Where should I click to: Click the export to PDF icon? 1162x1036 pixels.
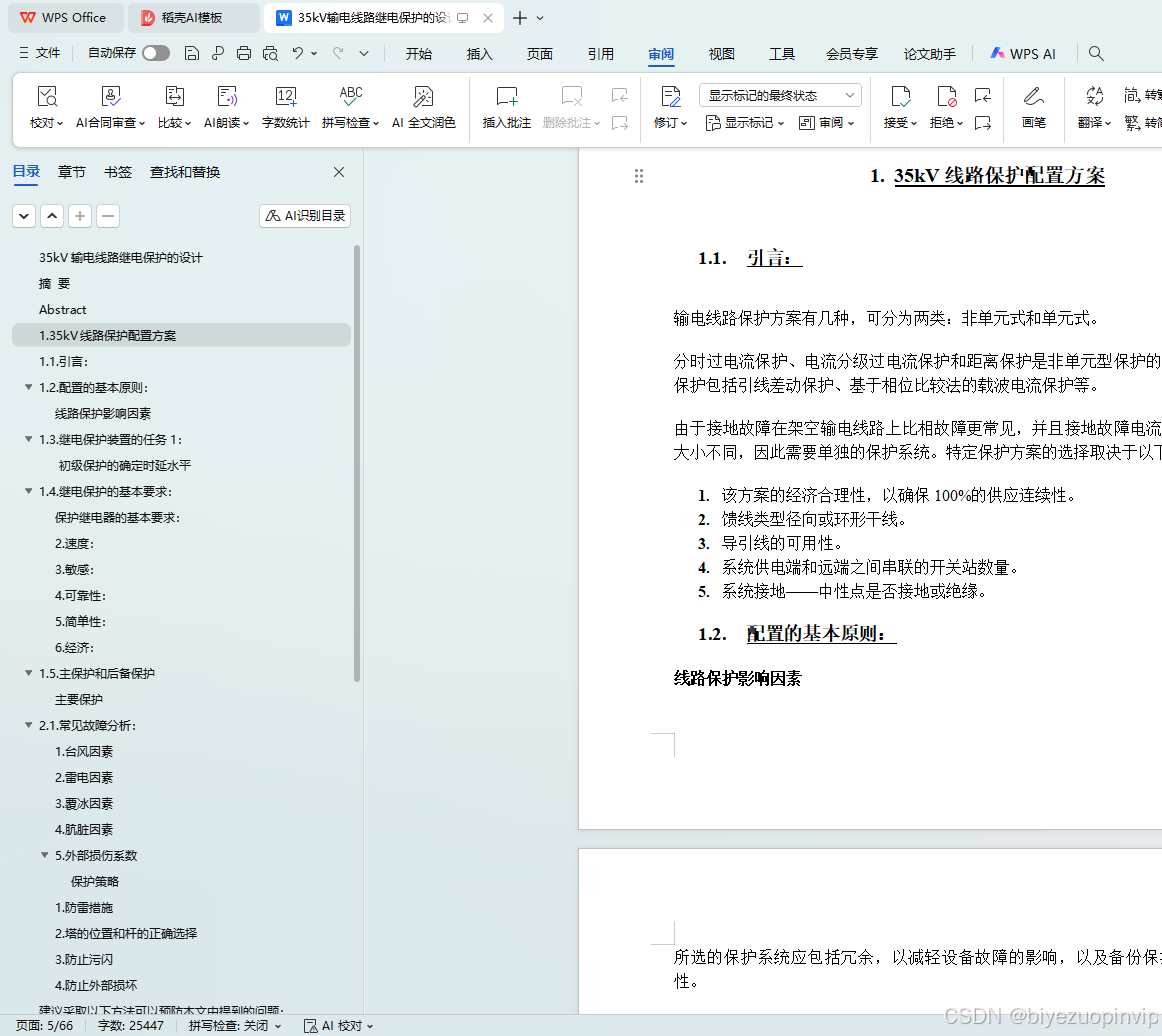click(218, 53)
